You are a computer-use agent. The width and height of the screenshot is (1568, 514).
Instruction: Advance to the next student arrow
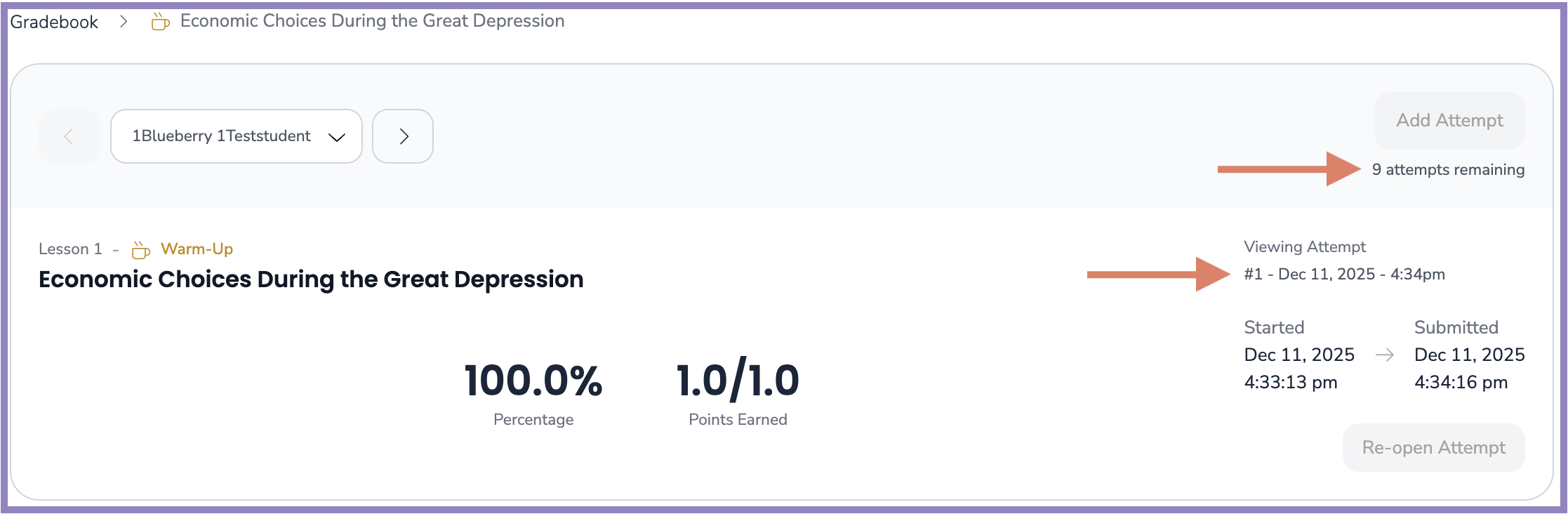point(403,136)
